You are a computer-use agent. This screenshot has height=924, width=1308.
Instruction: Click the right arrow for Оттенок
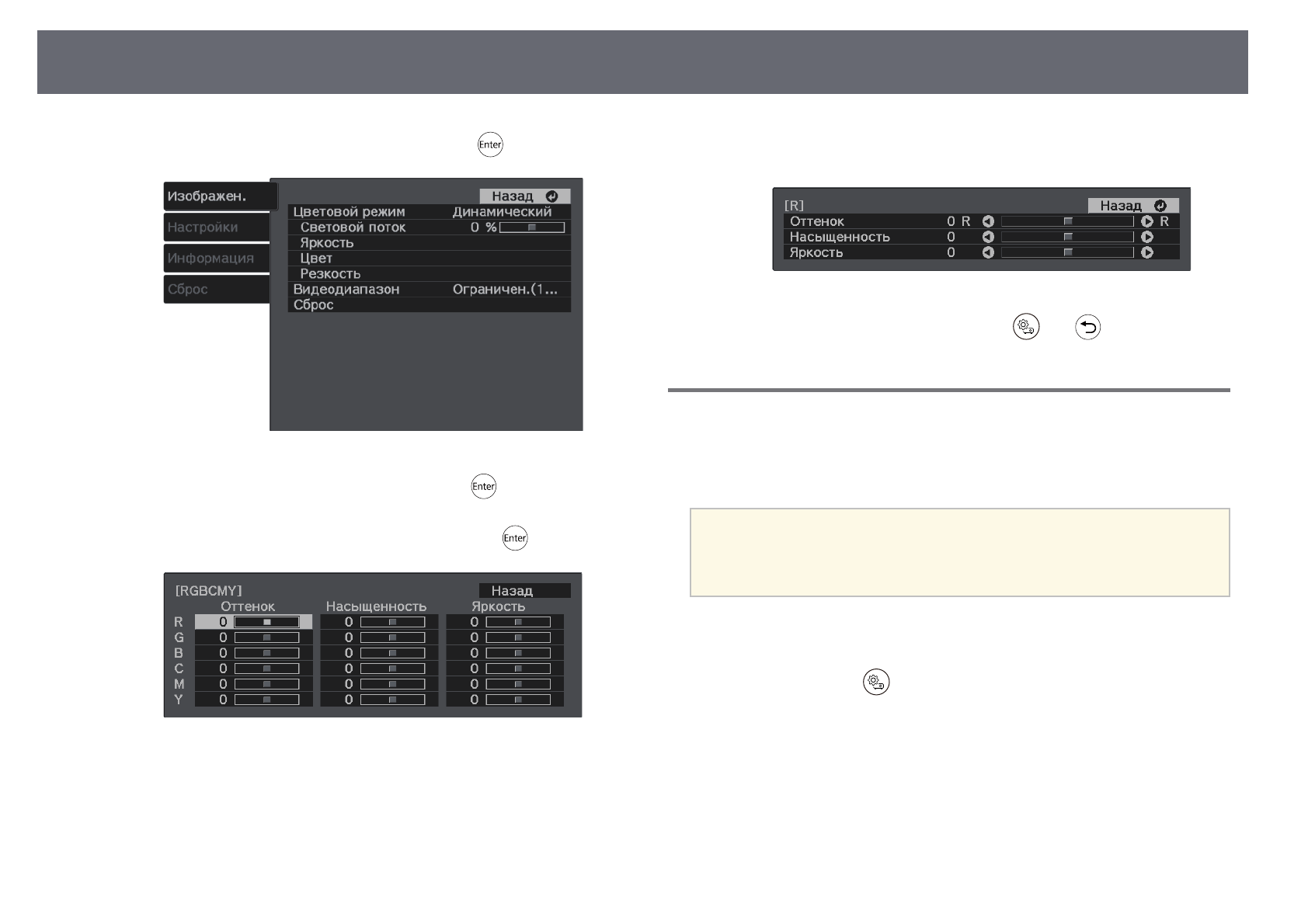pos(1146,221)
